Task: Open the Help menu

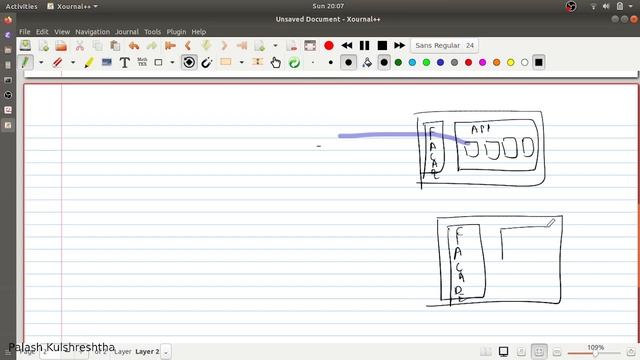Action: (x=199, y=31)
